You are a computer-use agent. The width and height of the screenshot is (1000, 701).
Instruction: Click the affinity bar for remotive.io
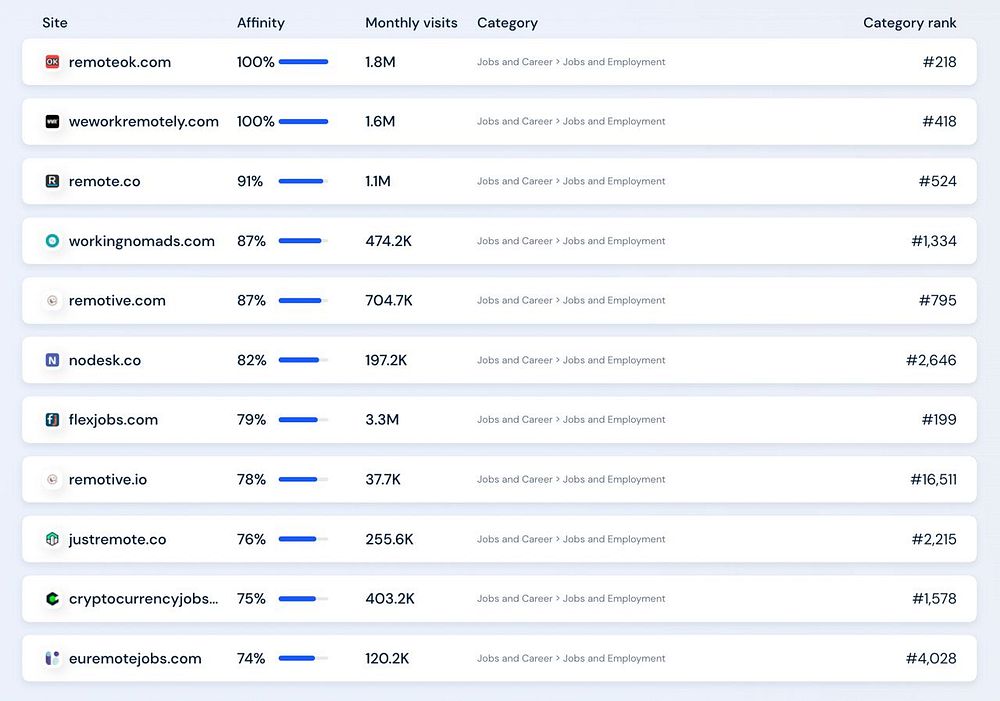[x=304, y=479]
